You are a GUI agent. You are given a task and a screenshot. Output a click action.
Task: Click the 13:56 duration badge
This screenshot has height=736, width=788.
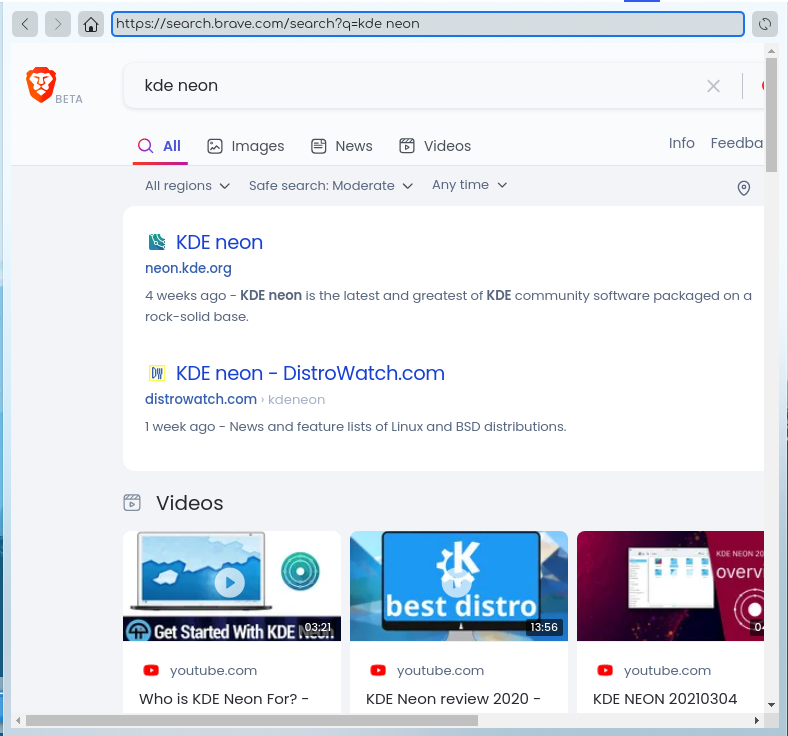544,627
